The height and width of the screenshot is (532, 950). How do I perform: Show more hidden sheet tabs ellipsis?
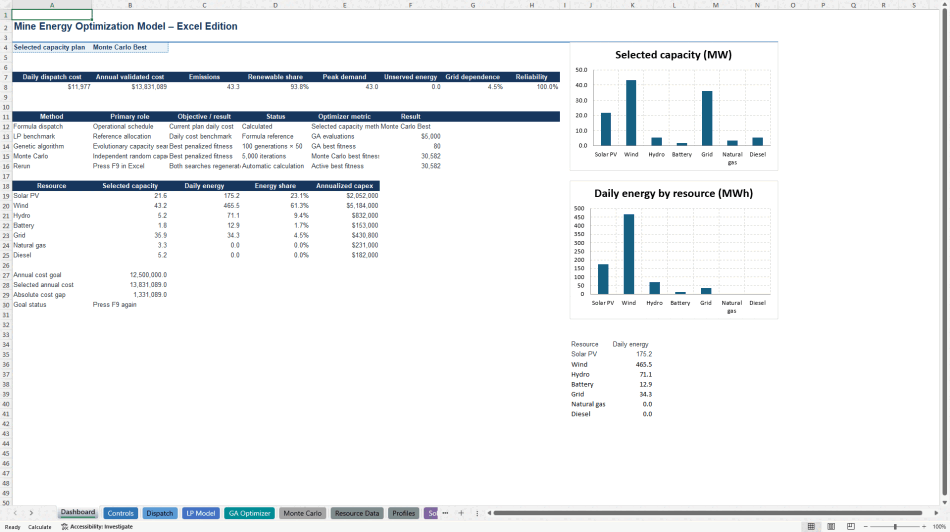tap(445, 513)
